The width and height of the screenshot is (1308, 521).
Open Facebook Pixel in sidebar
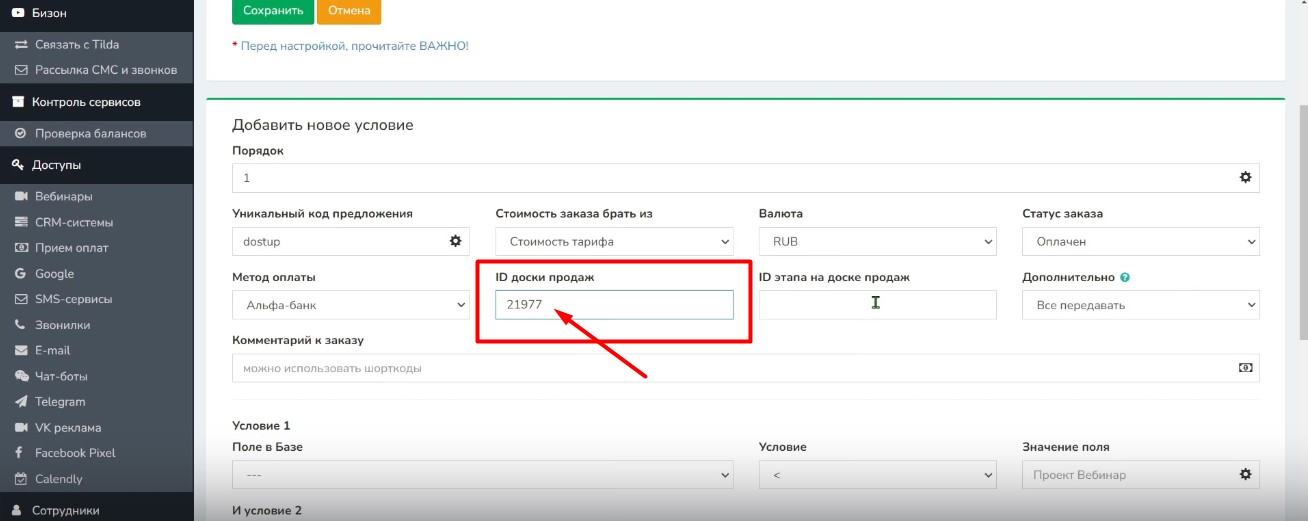[x=75, y=453]
